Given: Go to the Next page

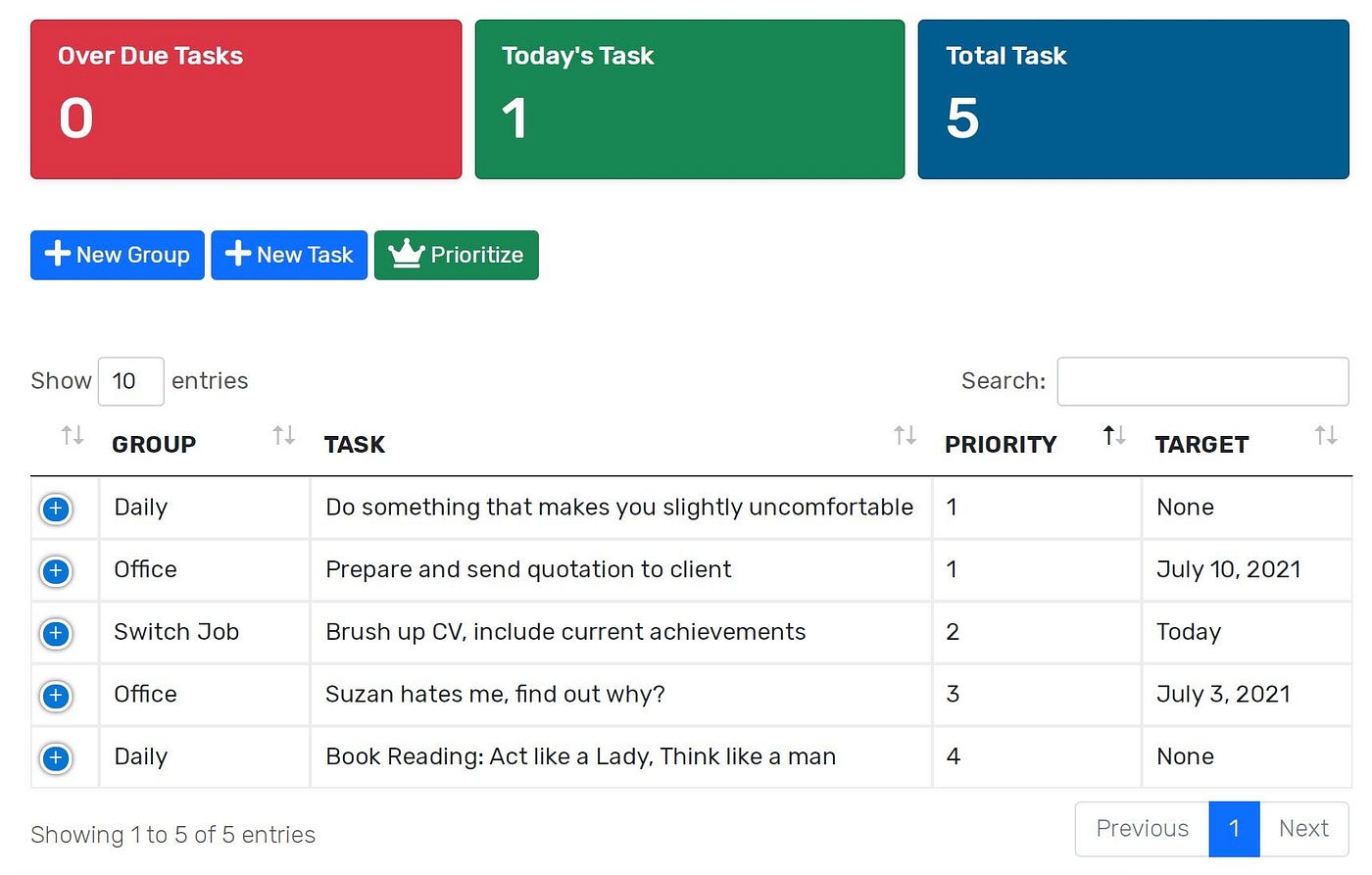Looking at the screenshot, I should coord(1303,829).
